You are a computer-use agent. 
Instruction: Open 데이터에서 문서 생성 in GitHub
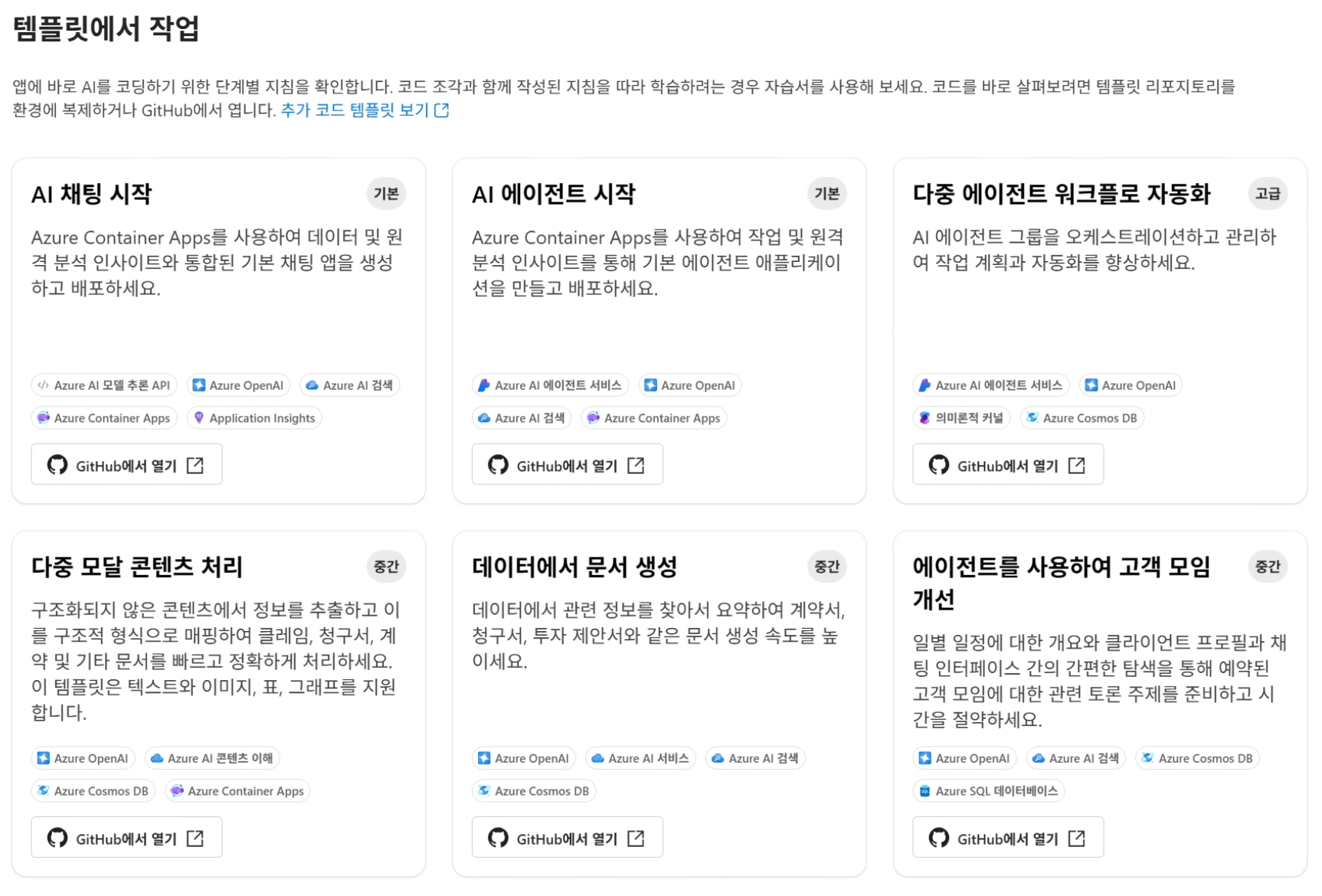pyautogui.click(x=567, y=838)
